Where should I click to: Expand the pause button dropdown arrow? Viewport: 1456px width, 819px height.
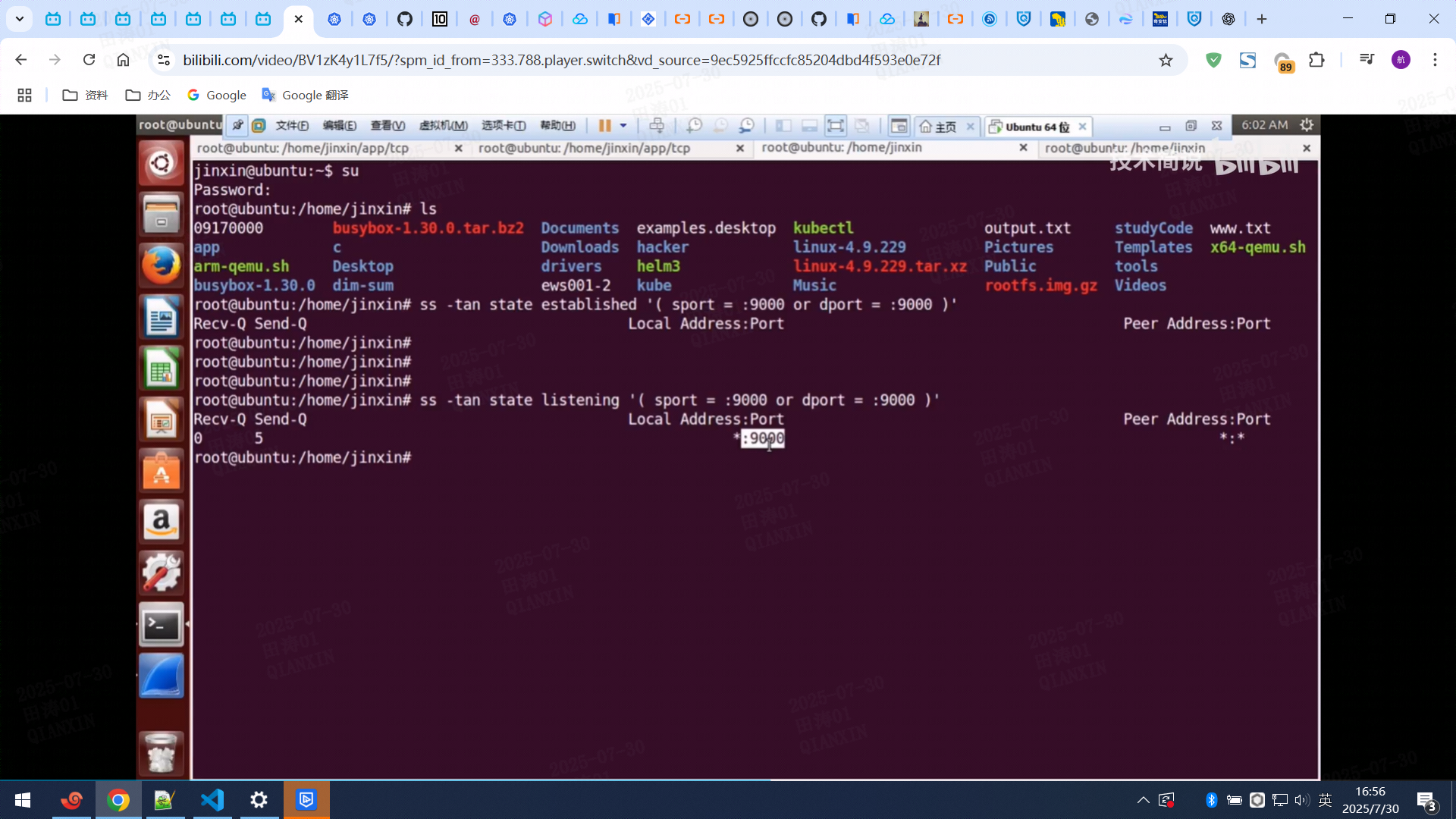pos(623,126)
